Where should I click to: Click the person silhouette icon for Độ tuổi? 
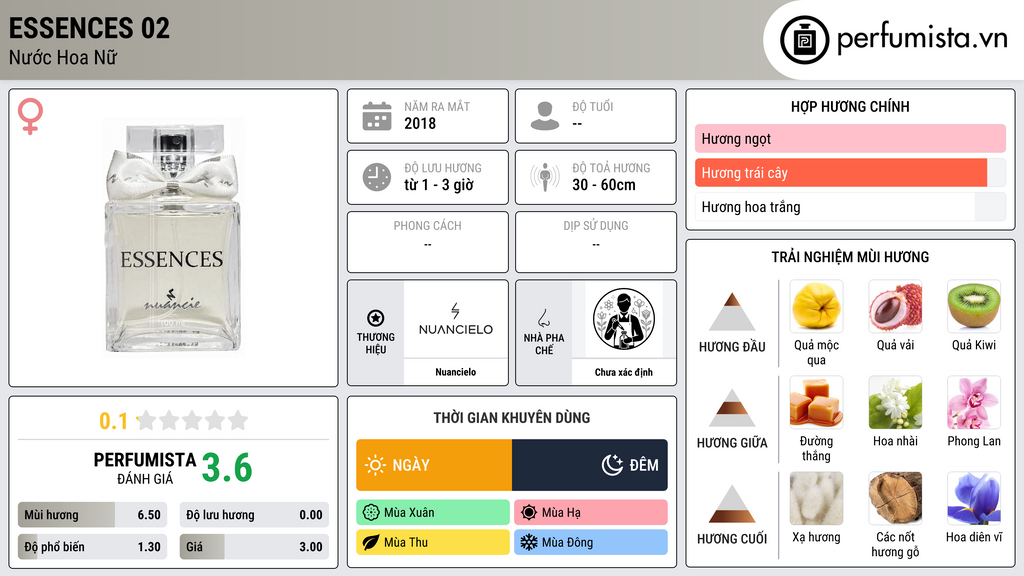point(545,116)
